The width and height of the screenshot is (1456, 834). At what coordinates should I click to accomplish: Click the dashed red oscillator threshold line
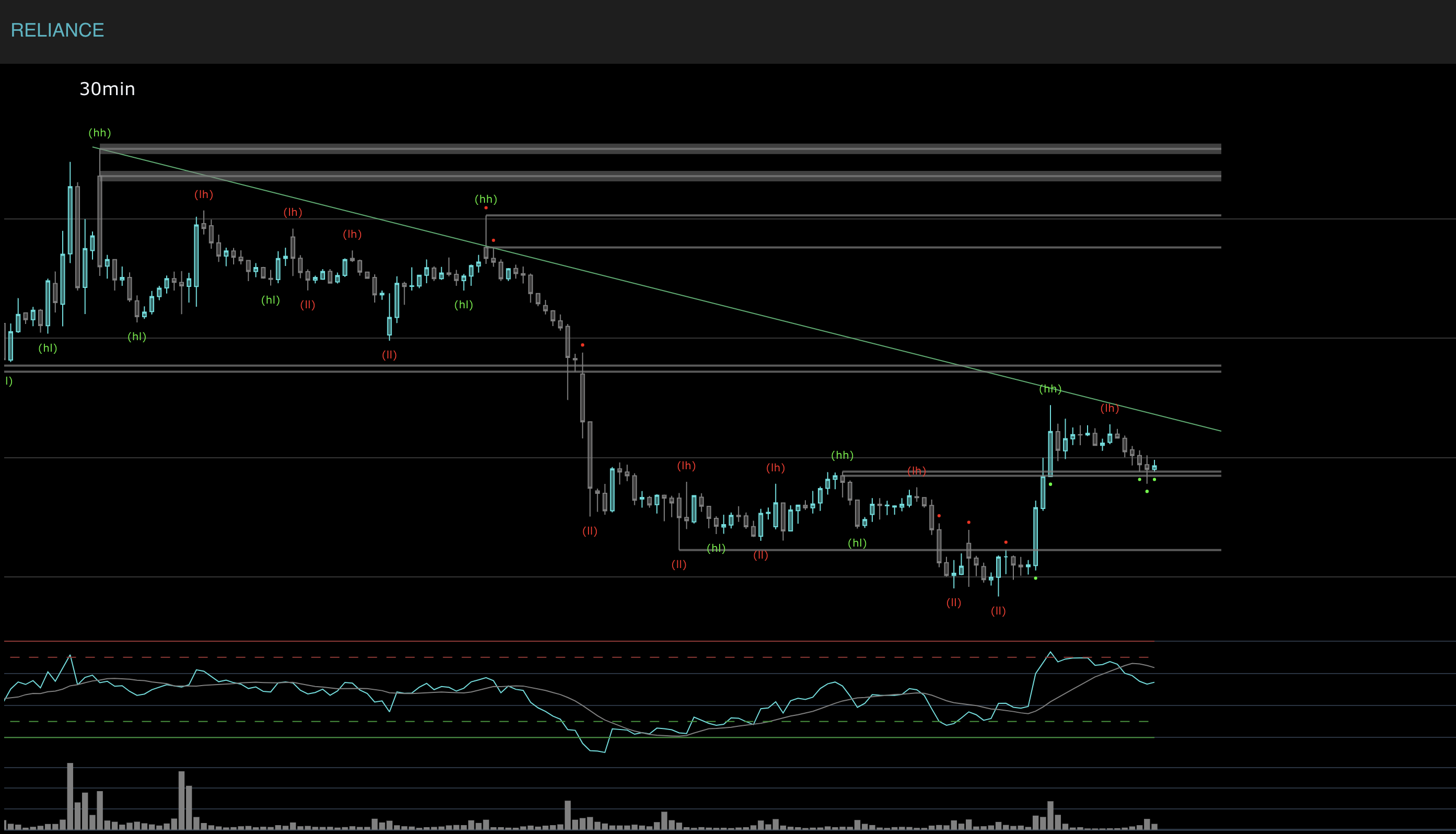click(x=579, y=657)
